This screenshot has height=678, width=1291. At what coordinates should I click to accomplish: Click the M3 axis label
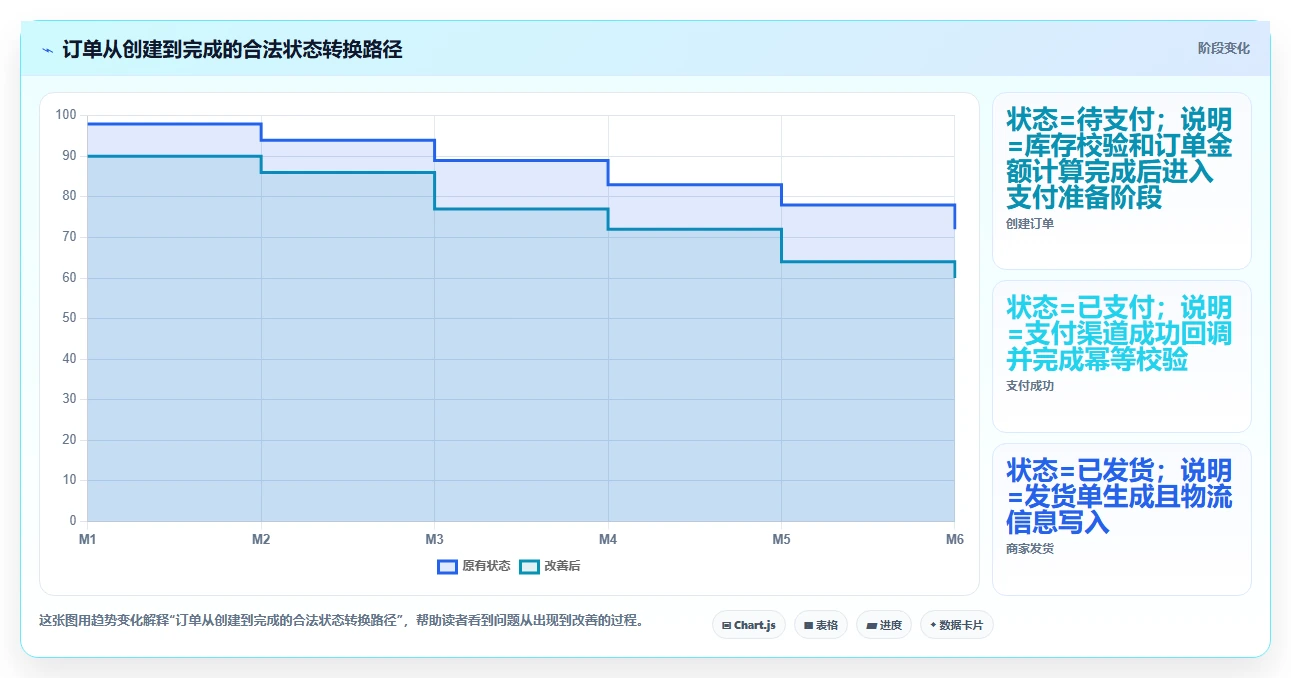(434, 539)
